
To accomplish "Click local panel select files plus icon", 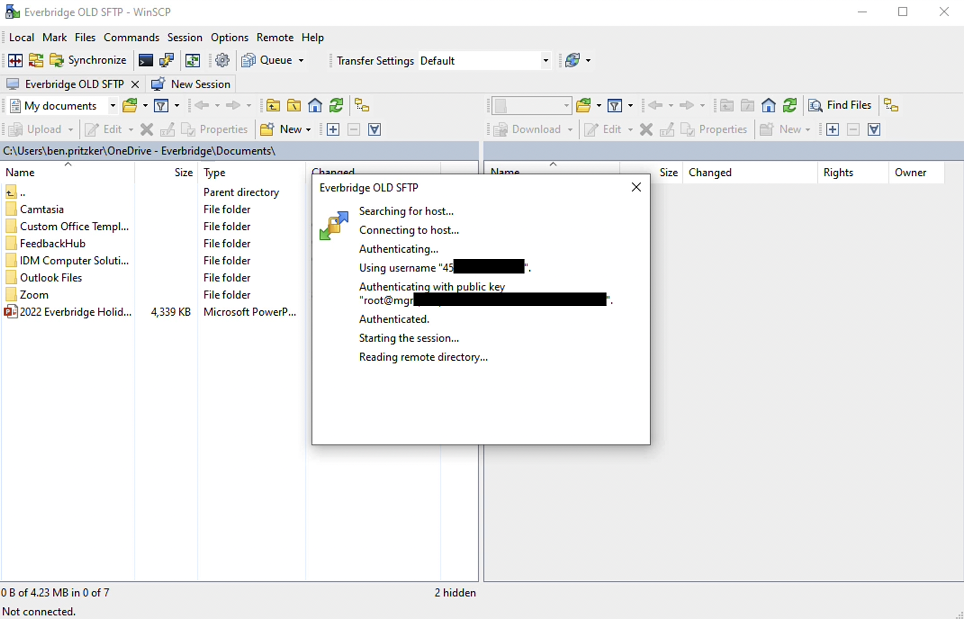I will [x=333, y=130].
